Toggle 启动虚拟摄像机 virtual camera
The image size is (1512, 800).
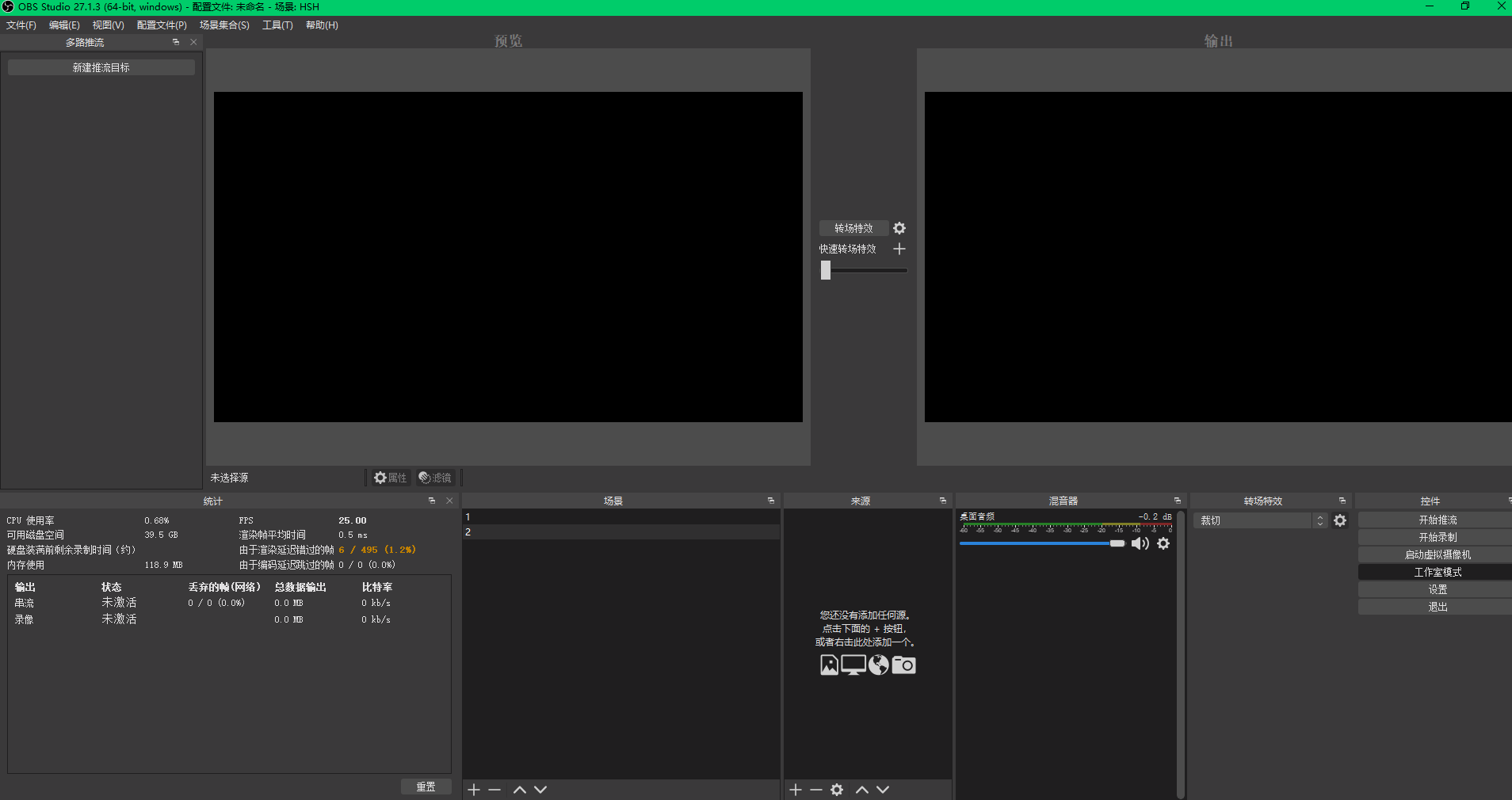[x=1438, y=554]
